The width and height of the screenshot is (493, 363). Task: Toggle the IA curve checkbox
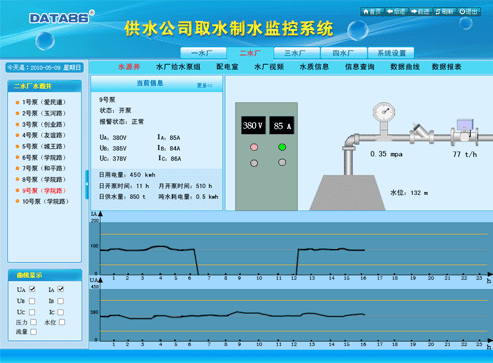[x=61, y=289]
